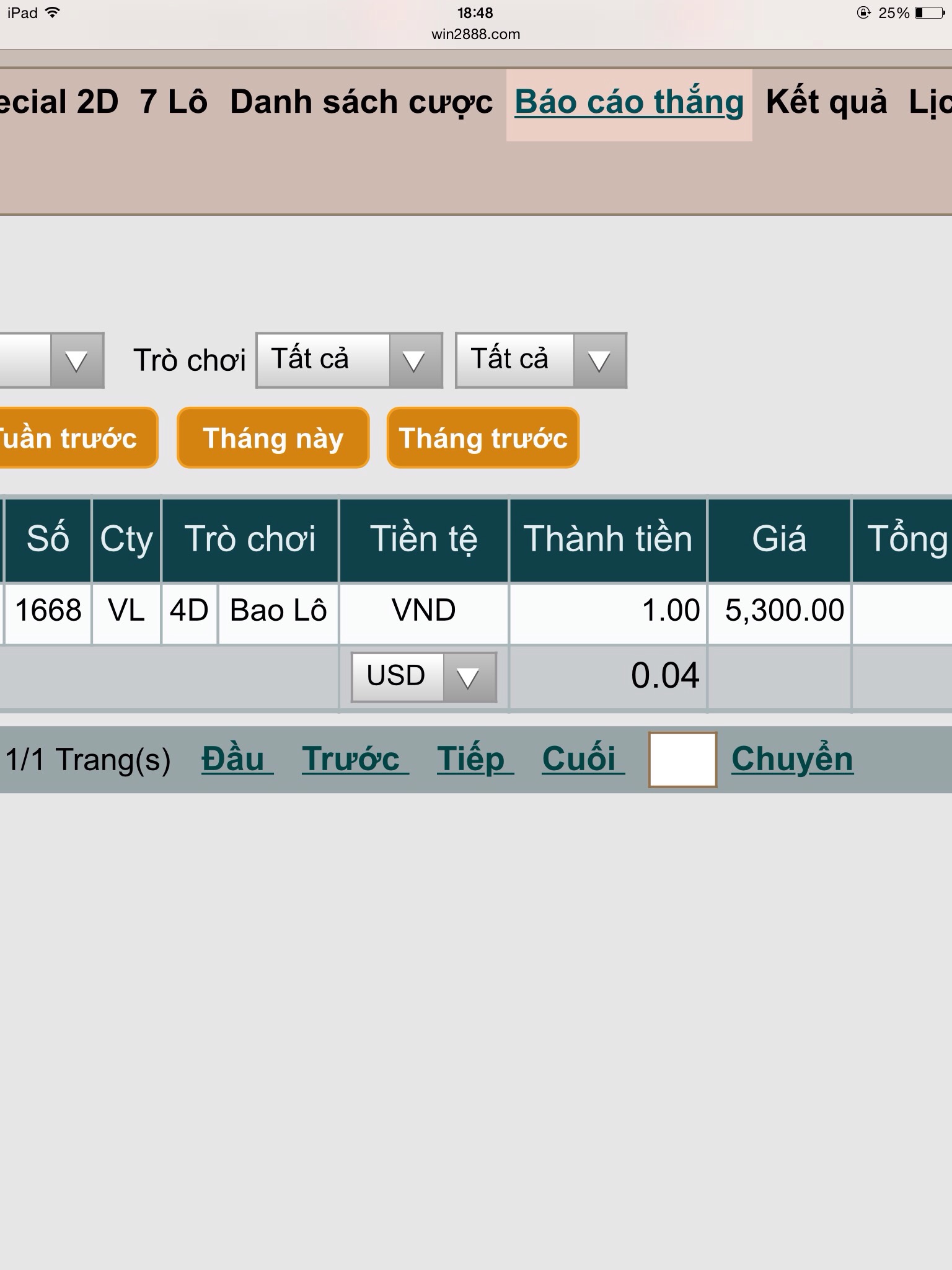
Task: Expand the first Tất cả game dropdown
Action: point(349,360)
